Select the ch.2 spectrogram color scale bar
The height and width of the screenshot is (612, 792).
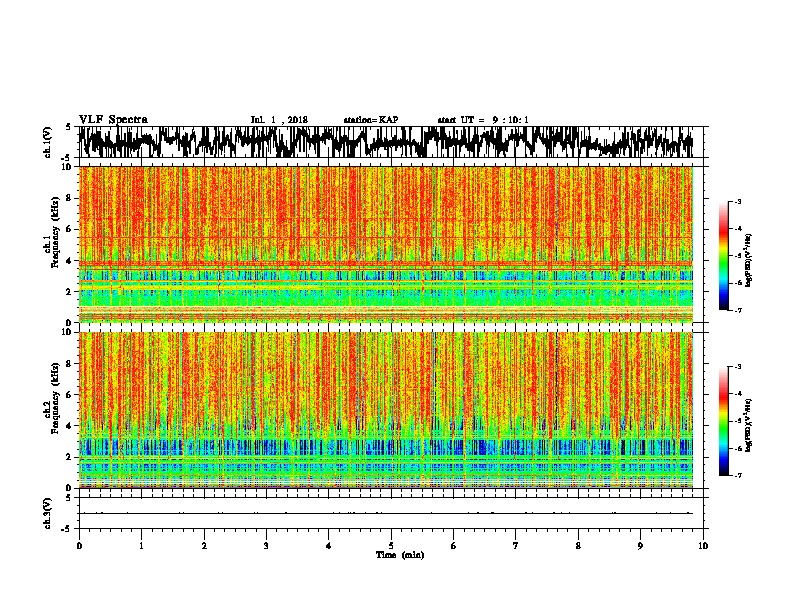point(723,421)
